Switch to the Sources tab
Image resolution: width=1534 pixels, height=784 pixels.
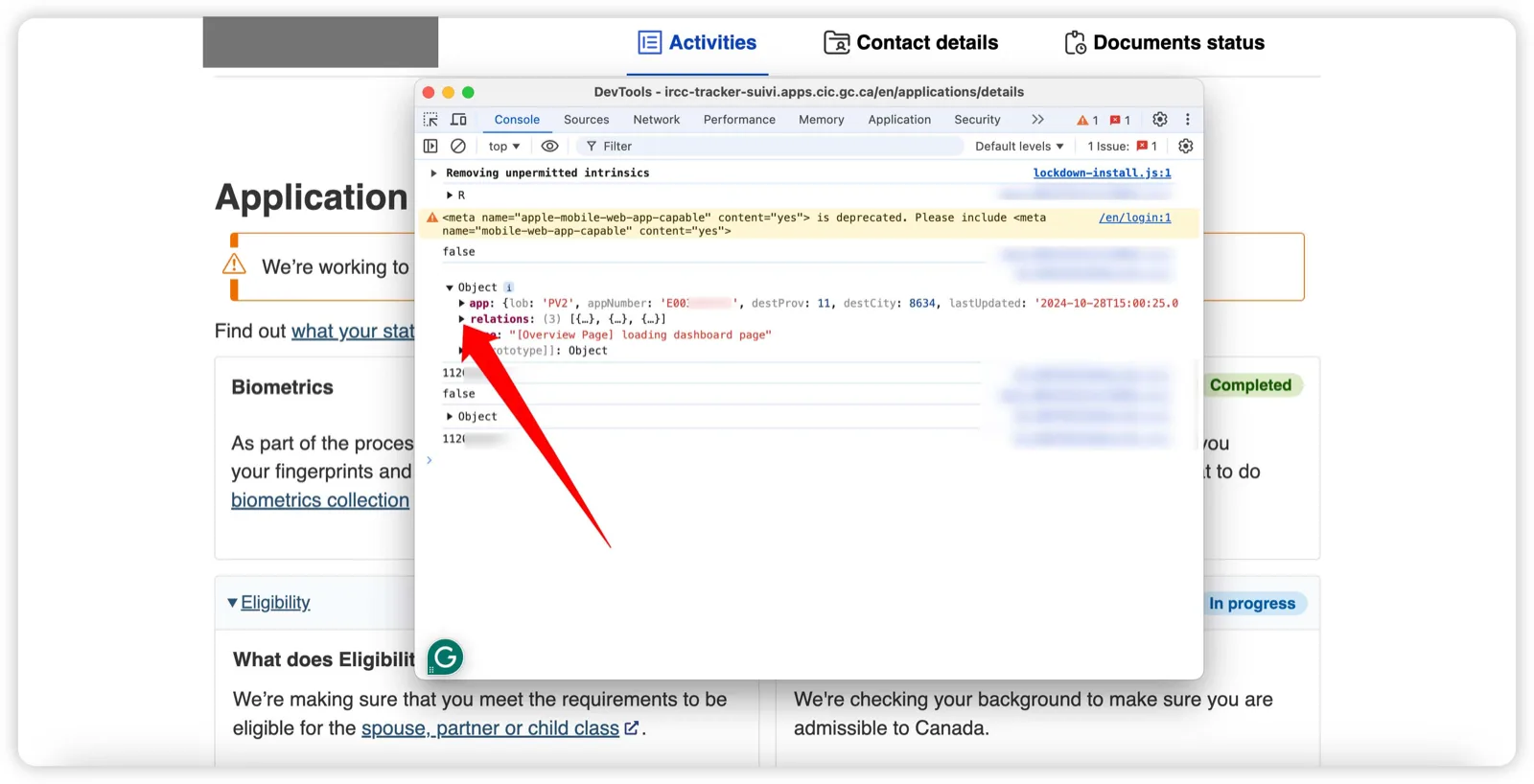pos(586,120)
